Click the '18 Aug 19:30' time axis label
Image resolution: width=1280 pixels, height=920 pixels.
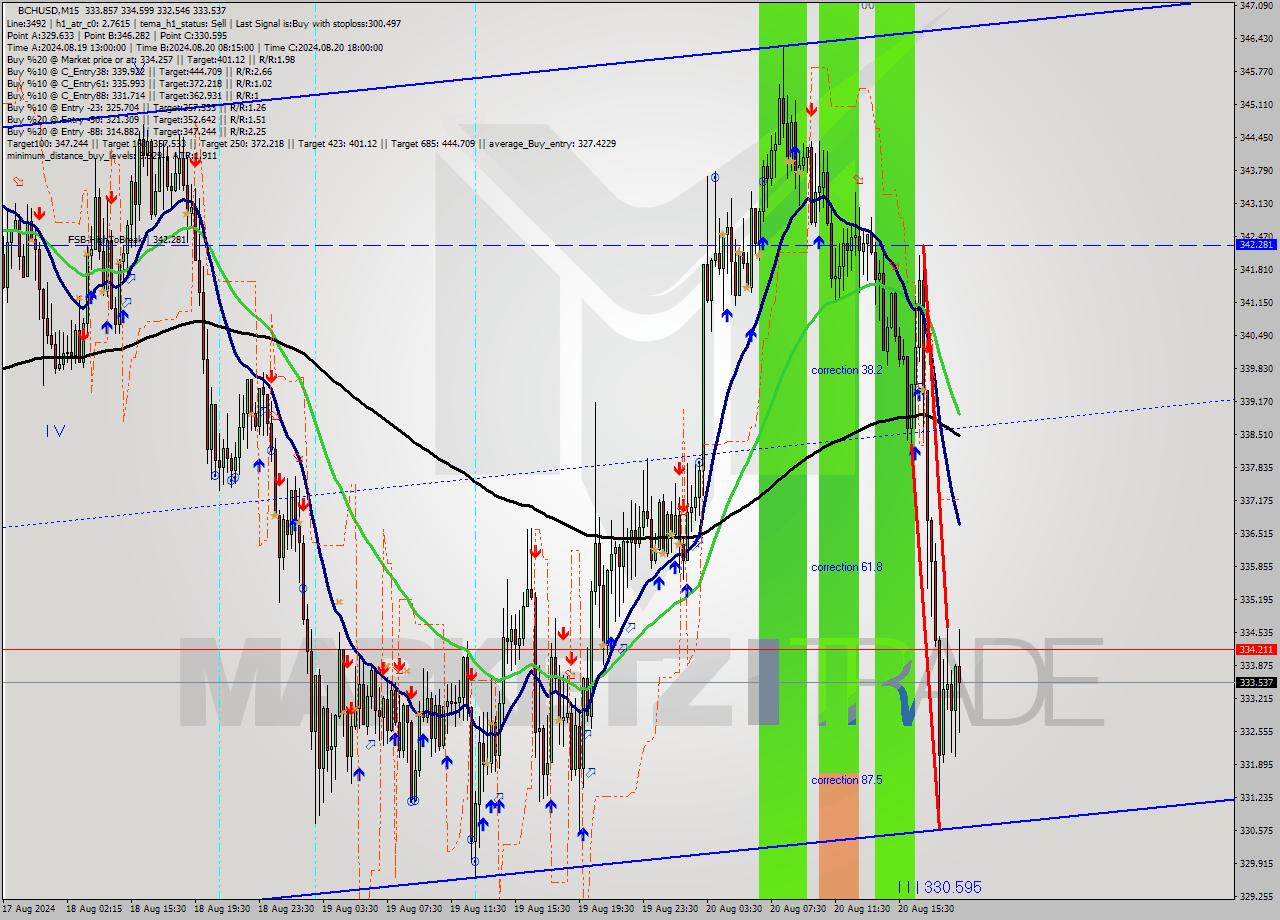pos(221,909)
